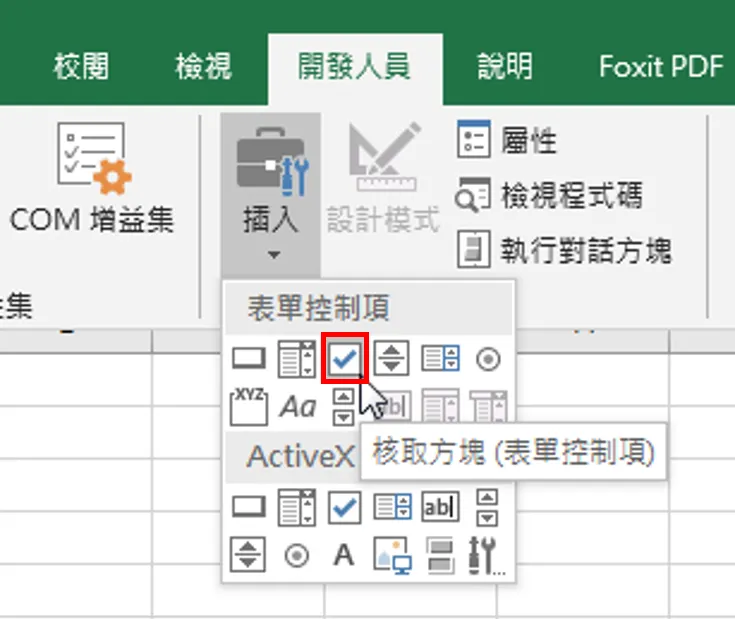
Task: Insert form control scroll bar
Action: [x=343, y=407]
